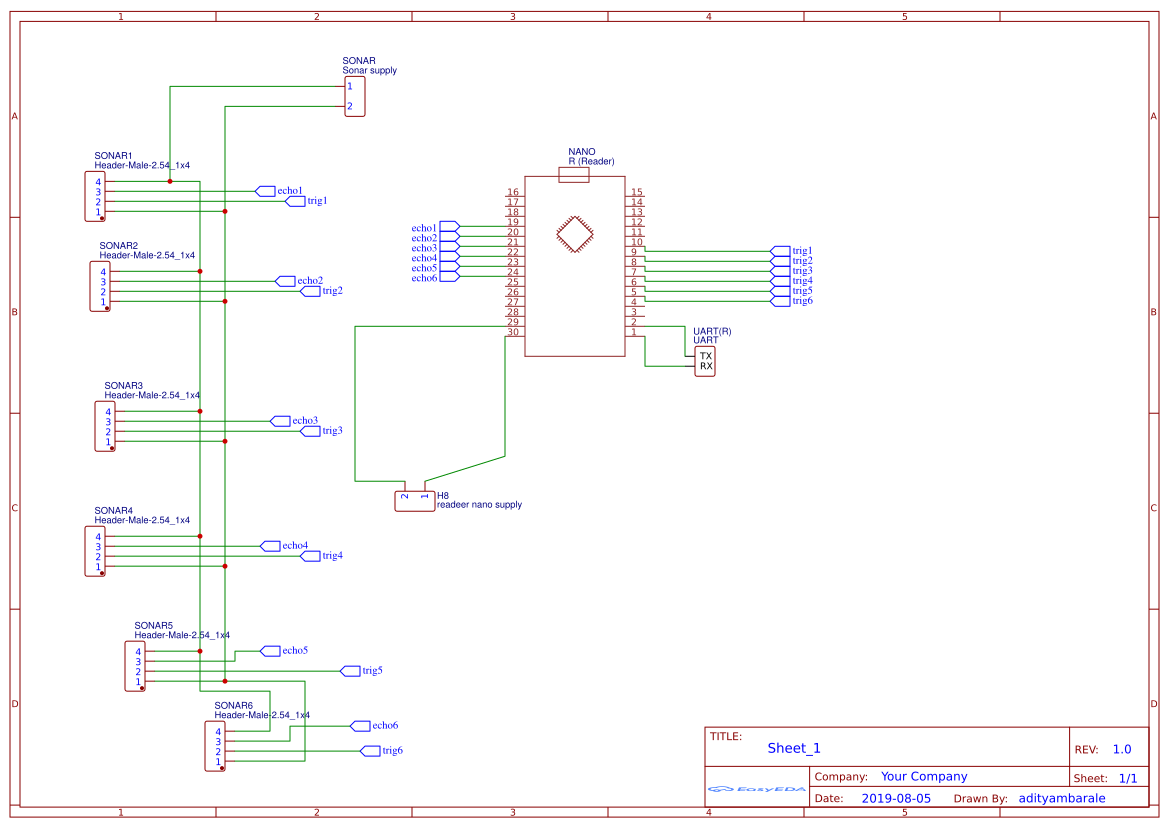
Task: Click pin 1 of the SONAR supply connector
Action: click(x=350, y=86)
